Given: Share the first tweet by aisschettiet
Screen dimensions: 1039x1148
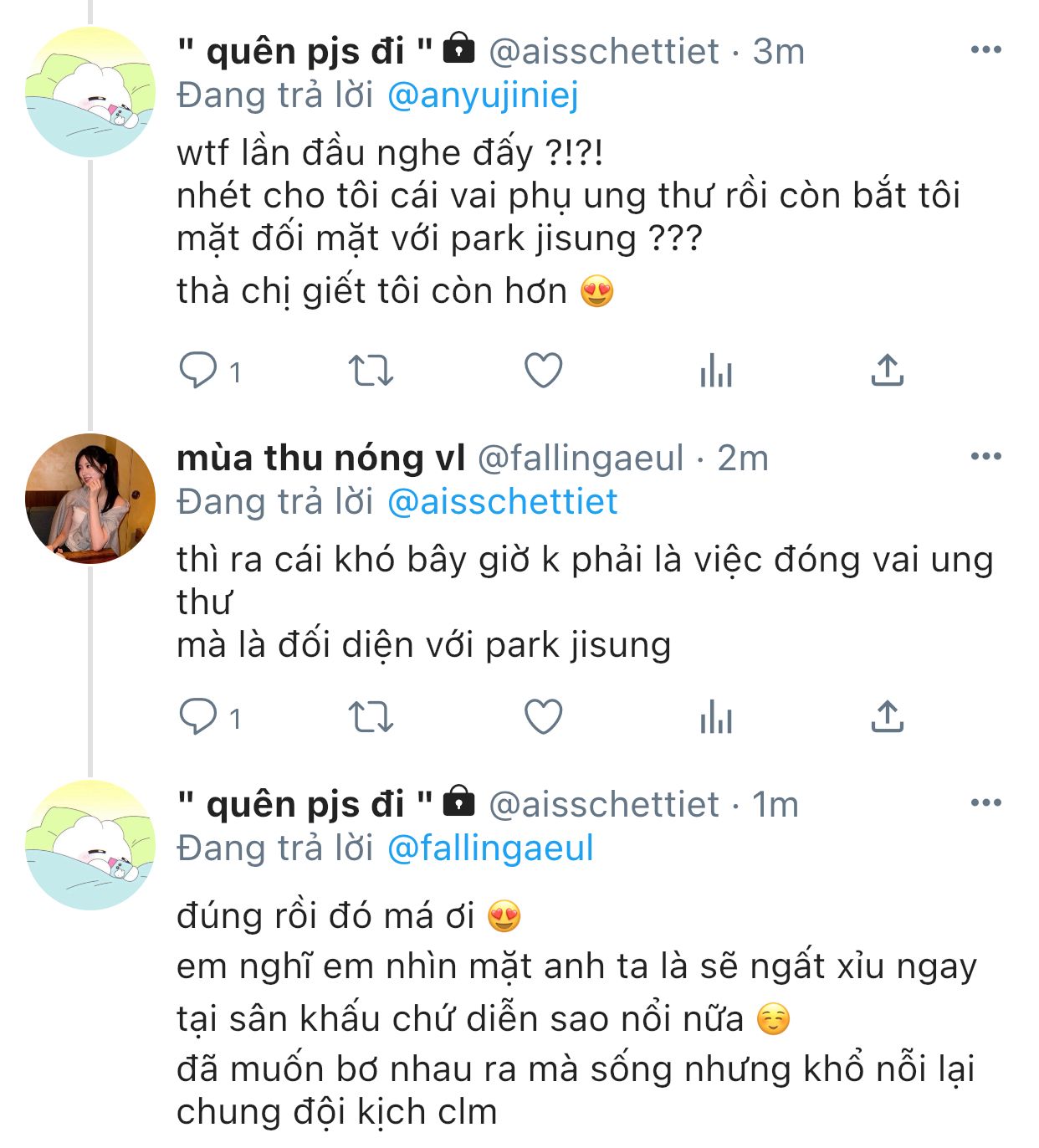Looking at the screenshot, I should click(x=888, y=371).
